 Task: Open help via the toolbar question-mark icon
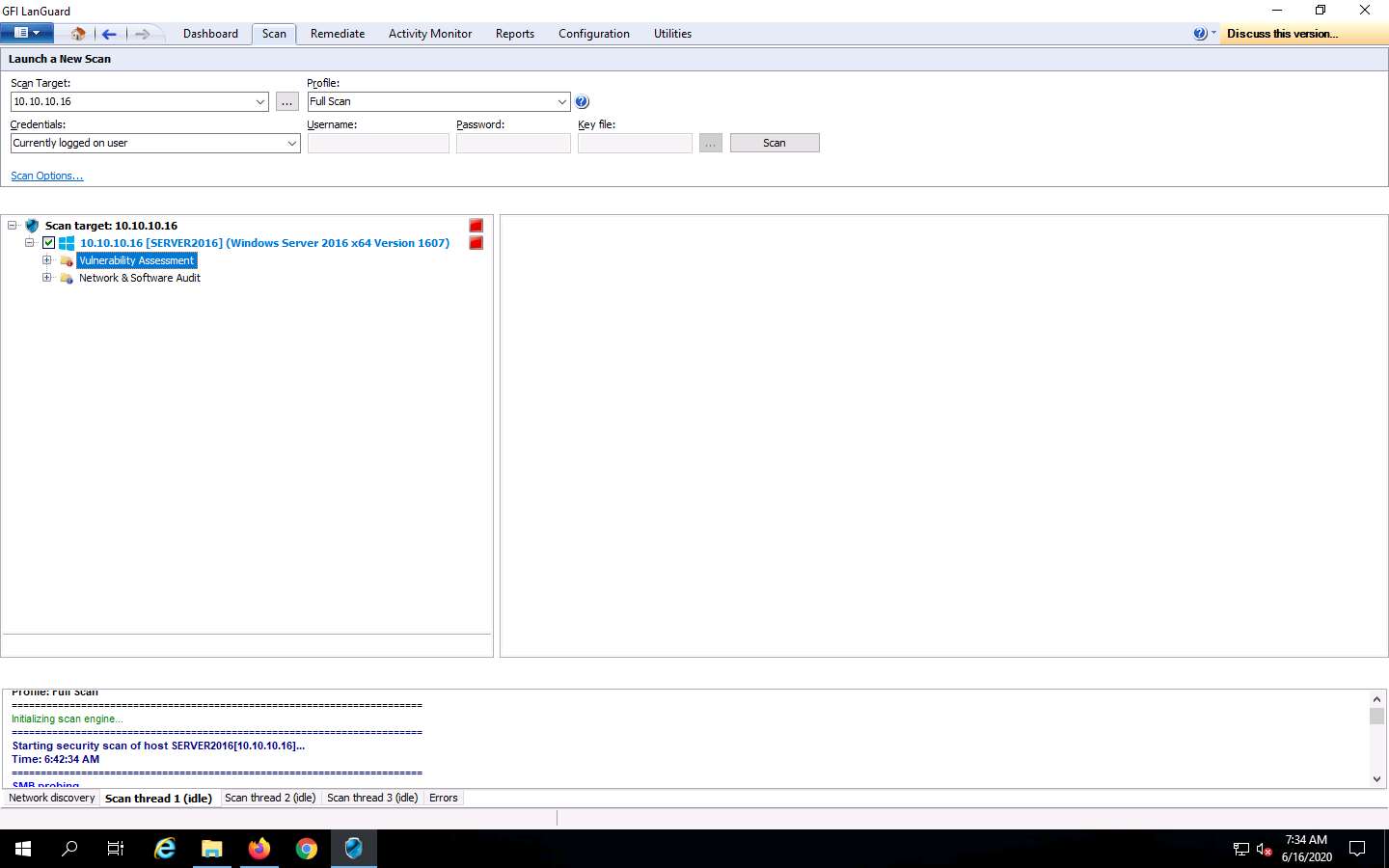coord(1200,34)
